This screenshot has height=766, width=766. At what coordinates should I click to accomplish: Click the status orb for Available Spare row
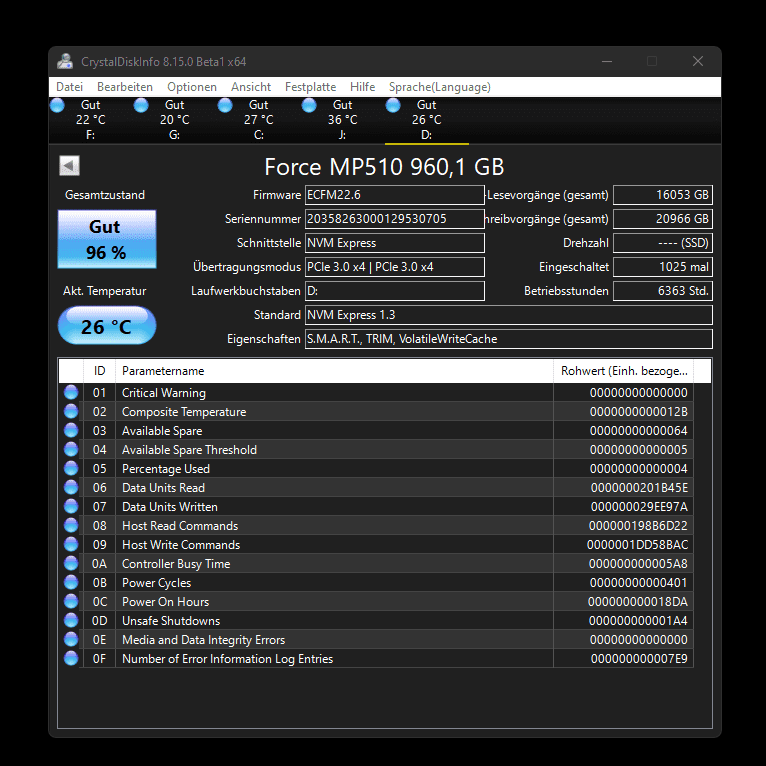click(71, 430)
